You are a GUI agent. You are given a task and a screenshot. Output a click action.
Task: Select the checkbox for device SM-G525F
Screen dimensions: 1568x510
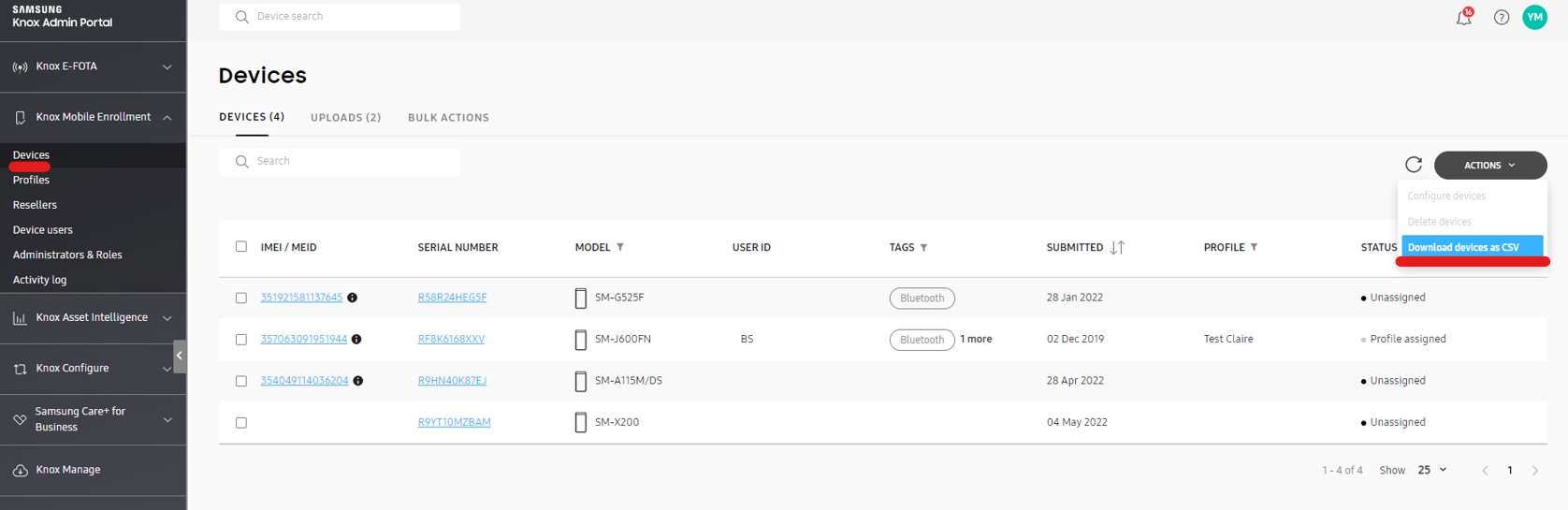tap(241, 298)
